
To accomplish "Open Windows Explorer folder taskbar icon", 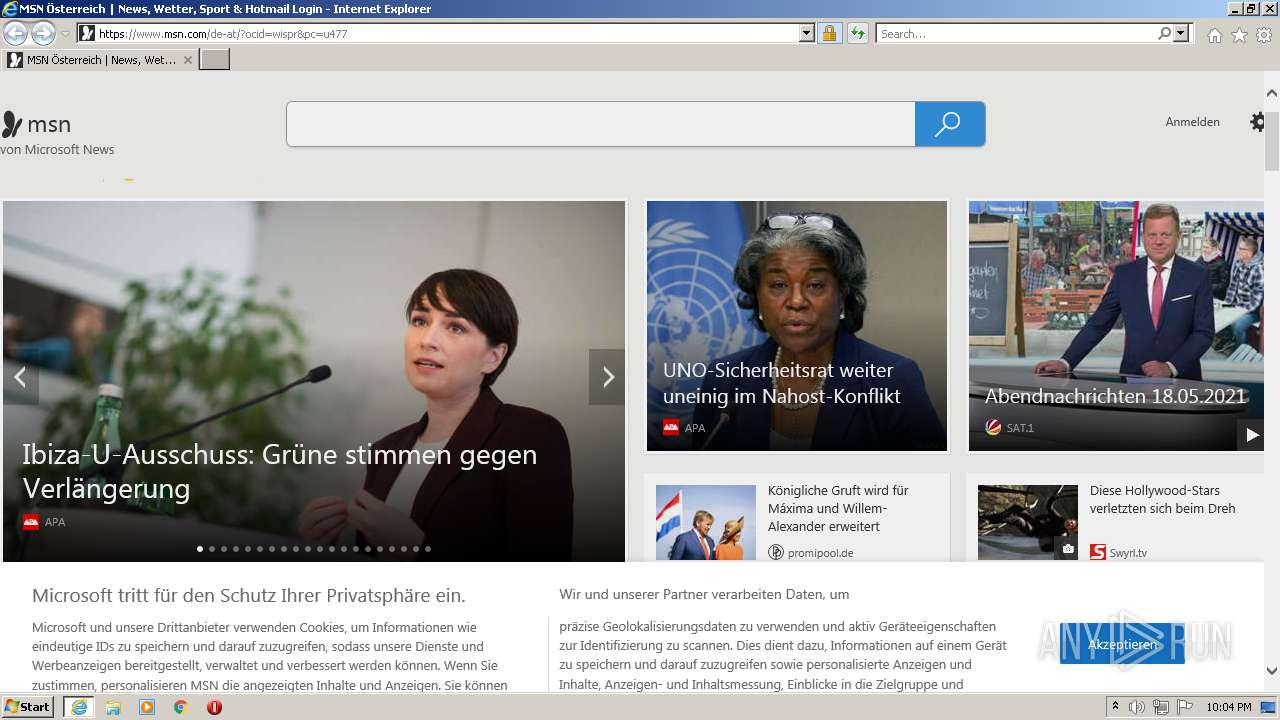I will coord(113,707).
